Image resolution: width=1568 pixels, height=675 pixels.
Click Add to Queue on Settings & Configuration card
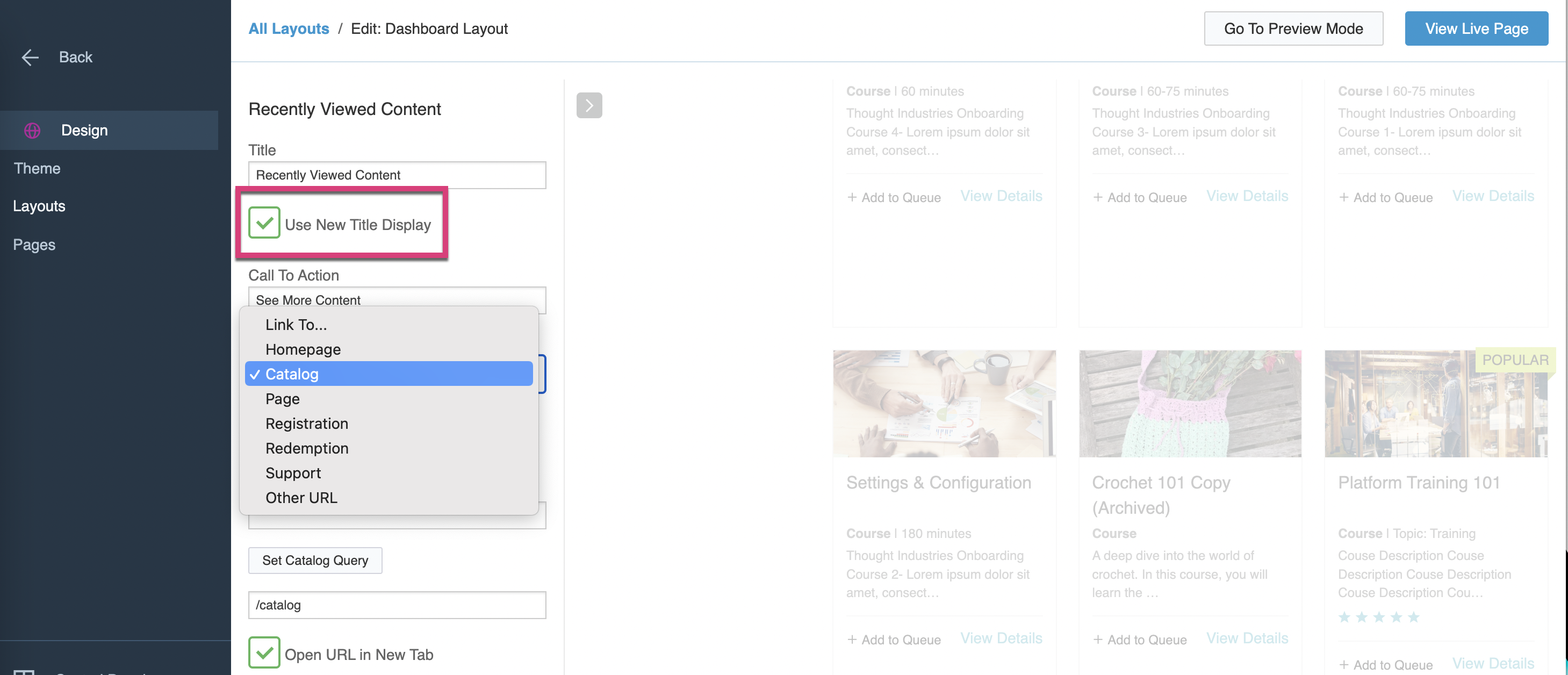[x=893, y=639]
